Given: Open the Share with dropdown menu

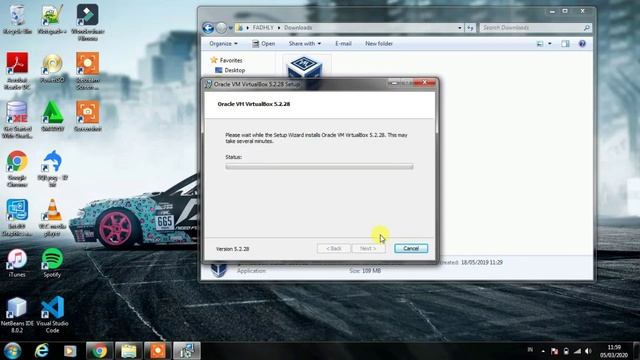Looking at the screenshot, I should (x=304, y=44).
